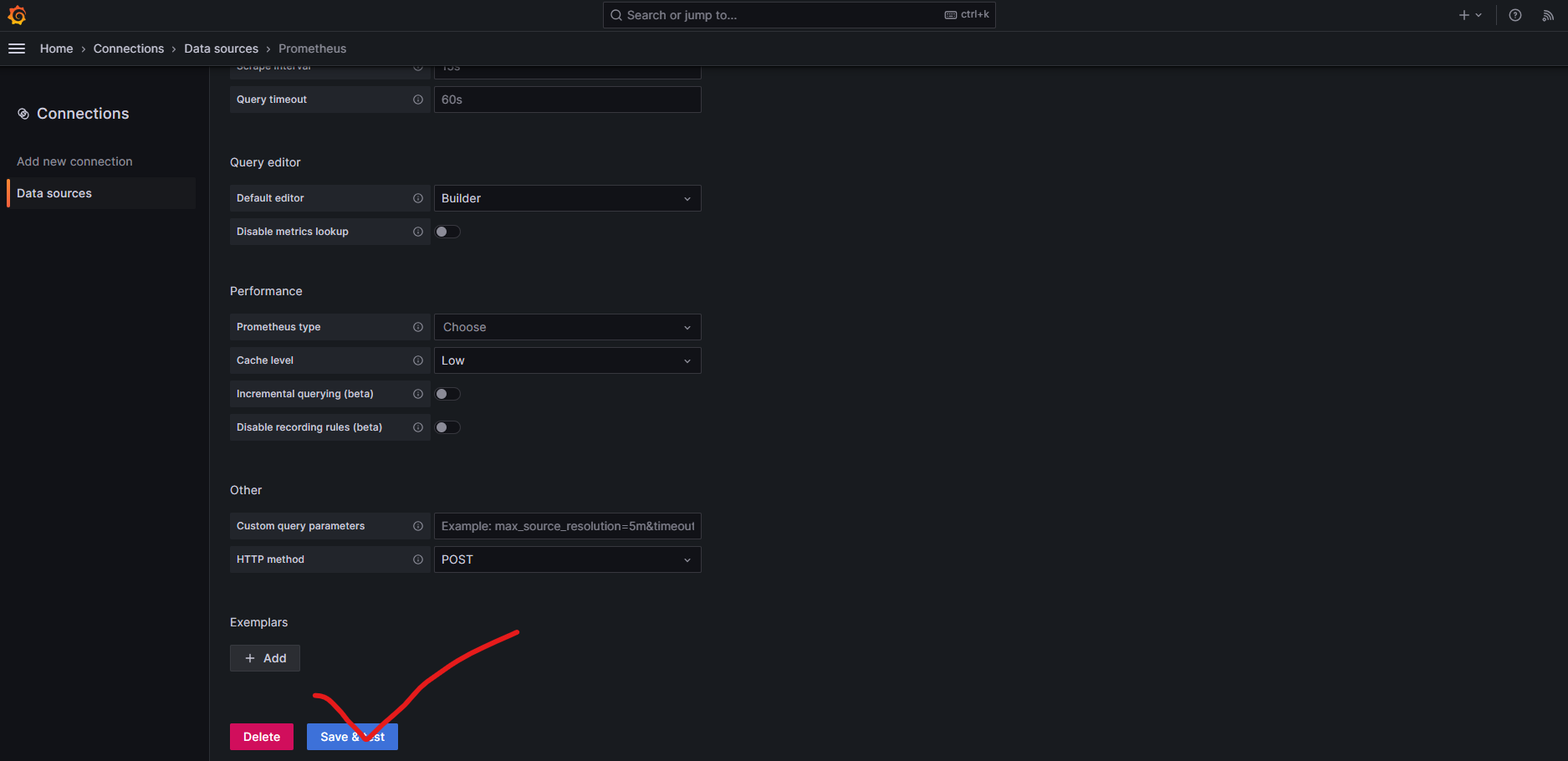Focus the Search or jump to field
This screenshot has height=761, width=1568.
click(799, 15)
